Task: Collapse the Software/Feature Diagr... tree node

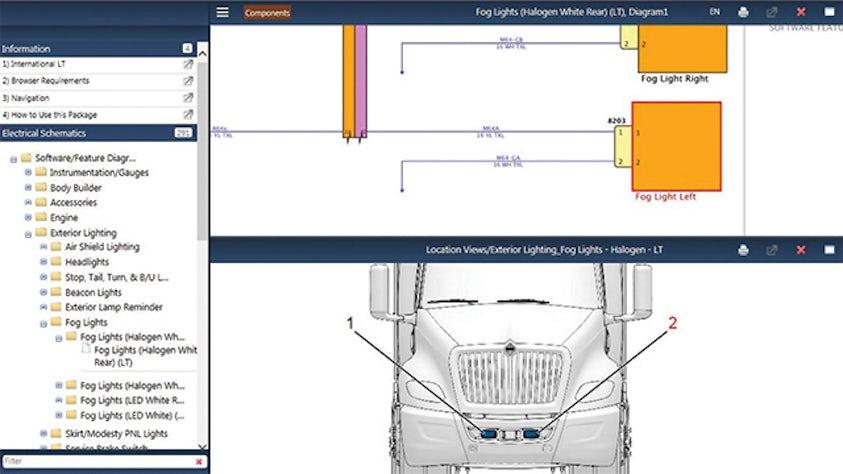Action: coord(13,159)
